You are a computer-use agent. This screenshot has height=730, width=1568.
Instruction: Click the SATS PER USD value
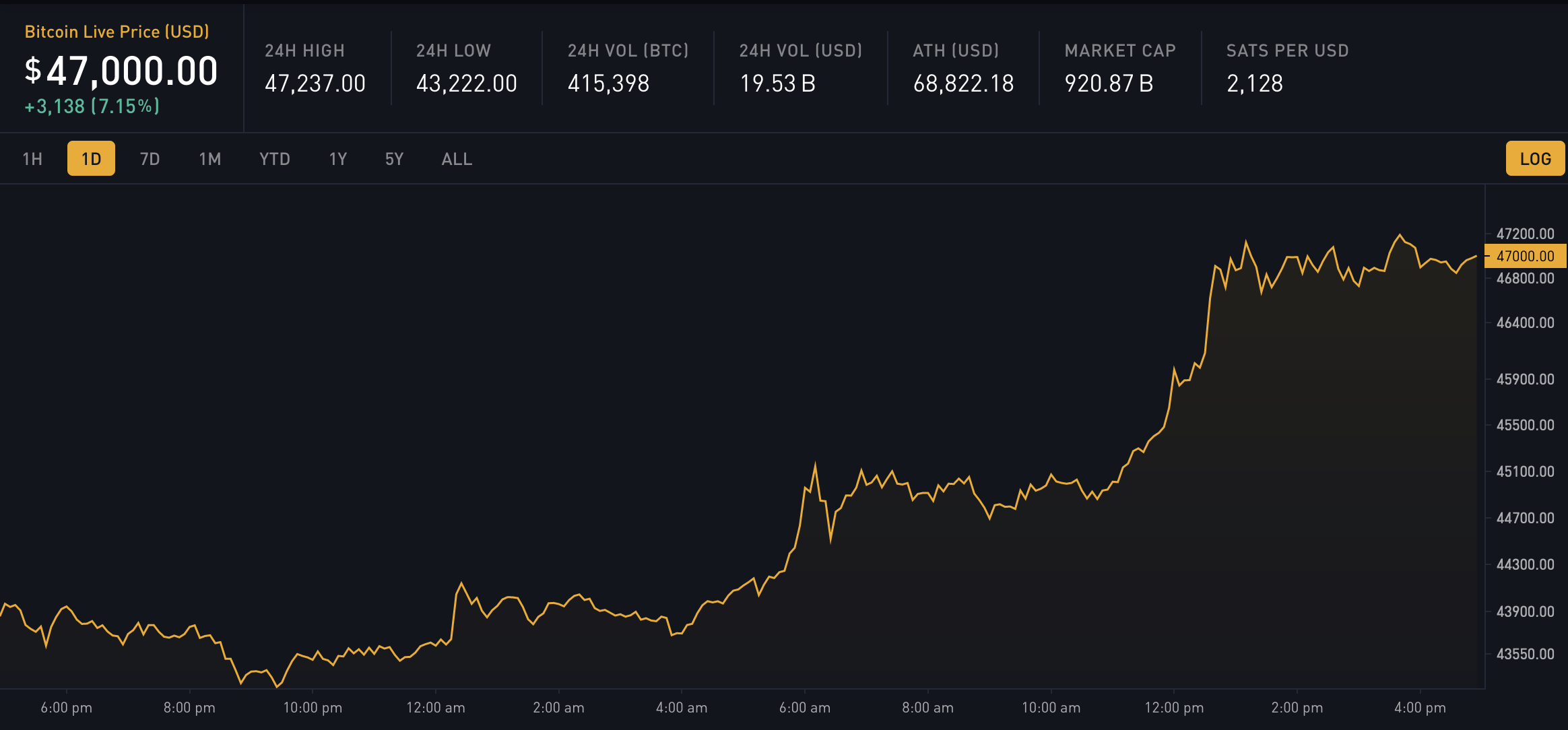[x=1254, y=84]
